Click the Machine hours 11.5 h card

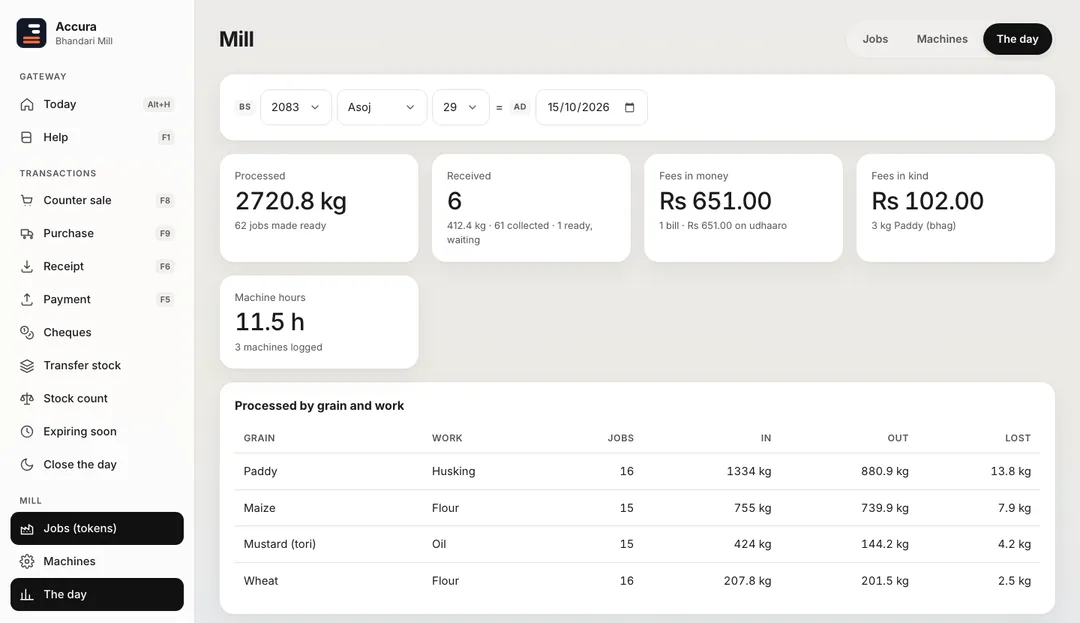coord(319,322)
